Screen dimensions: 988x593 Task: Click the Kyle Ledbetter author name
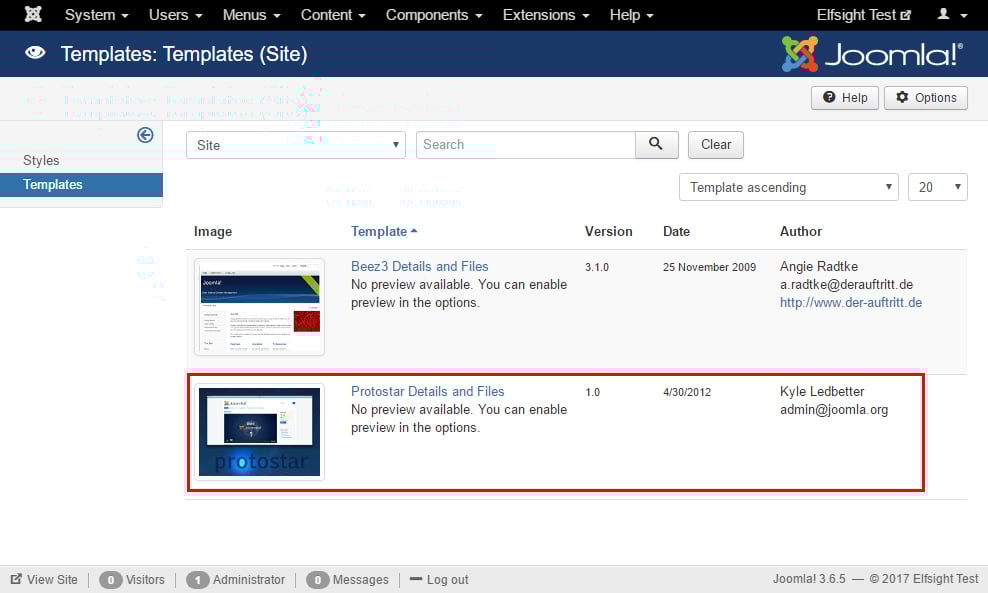point(822,391)
